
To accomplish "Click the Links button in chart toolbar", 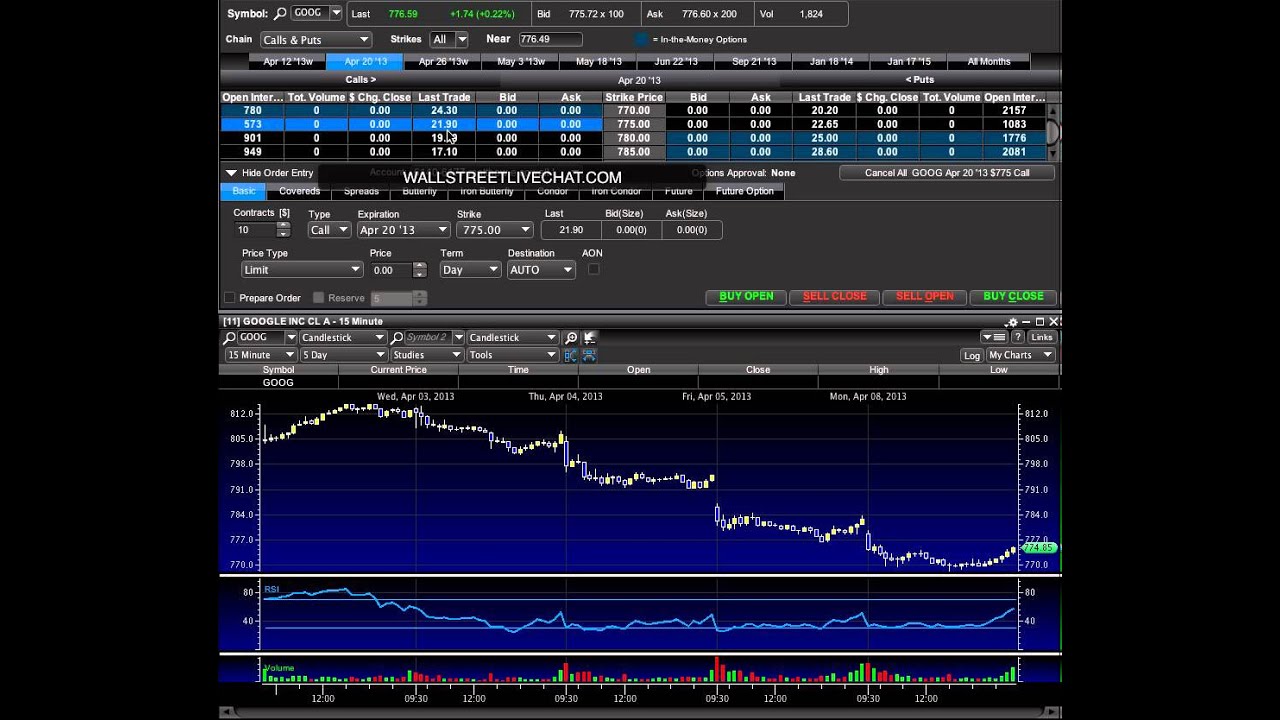I will (x=1041, y=338).
